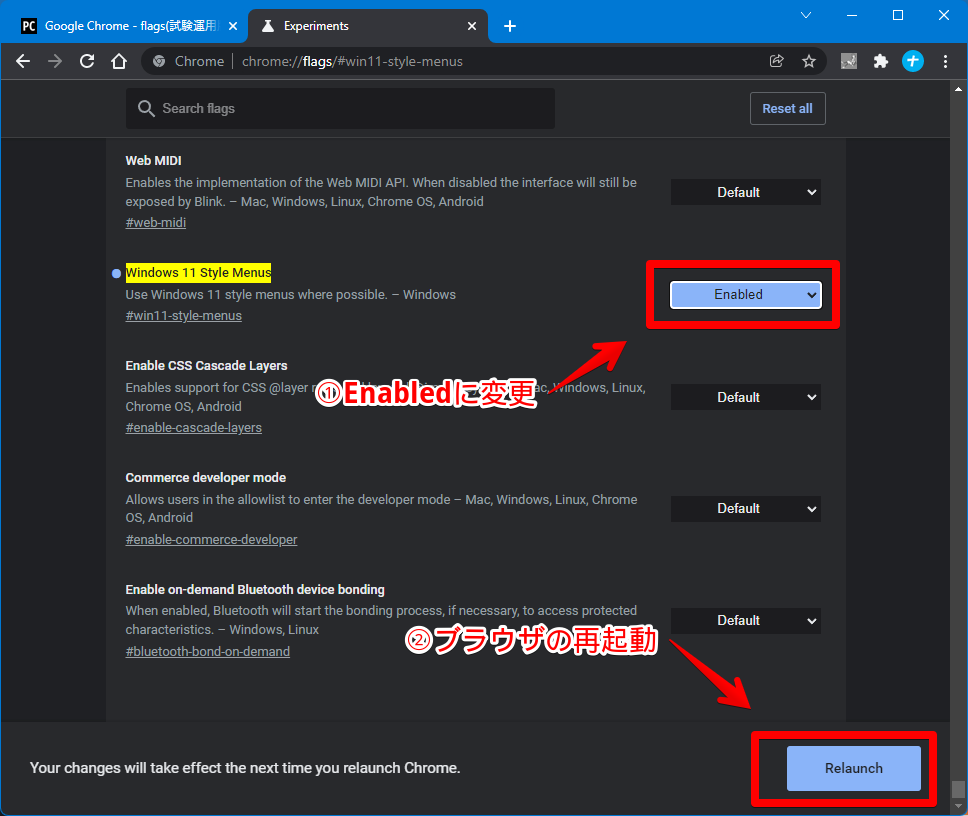The width and height of the screenshot is (968, 816).
Task: Follow the #enable-commerce-developer link
Action: pyautogui.click(x=211, y=539)
